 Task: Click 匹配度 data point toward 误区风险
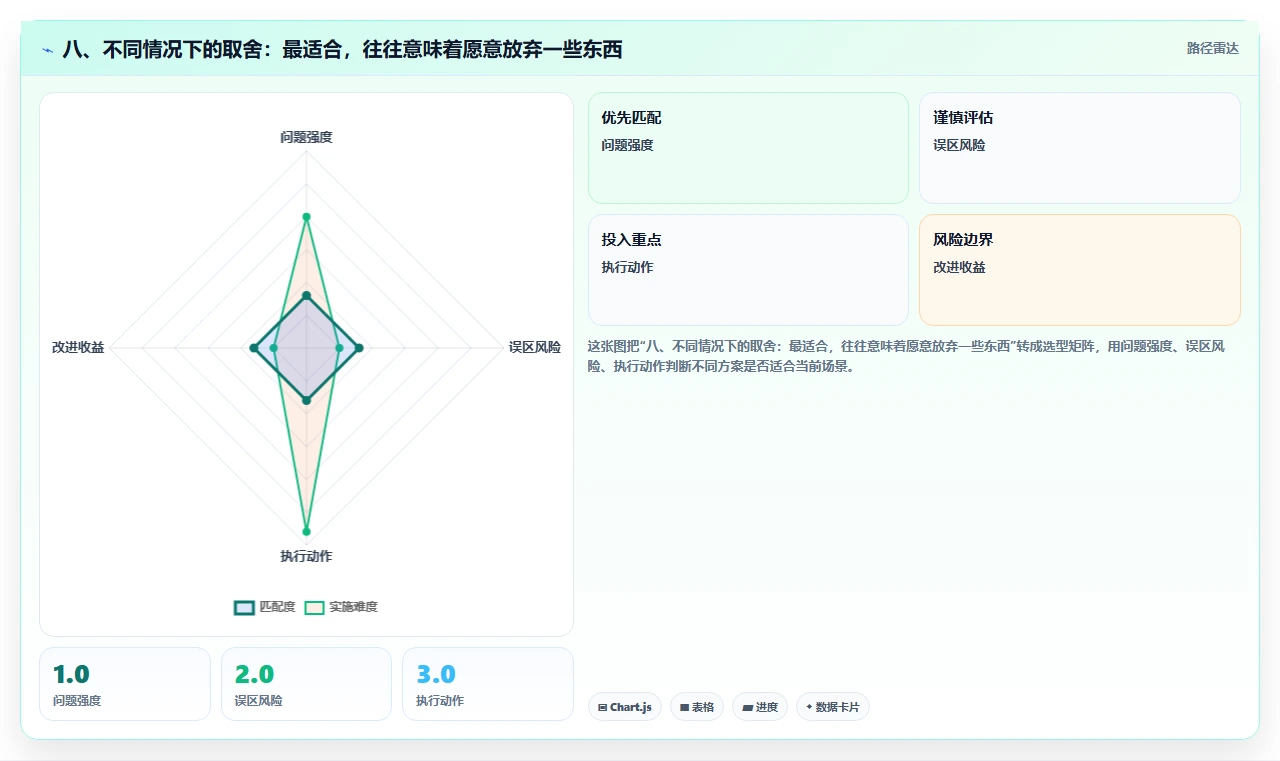tap(359, 348)
